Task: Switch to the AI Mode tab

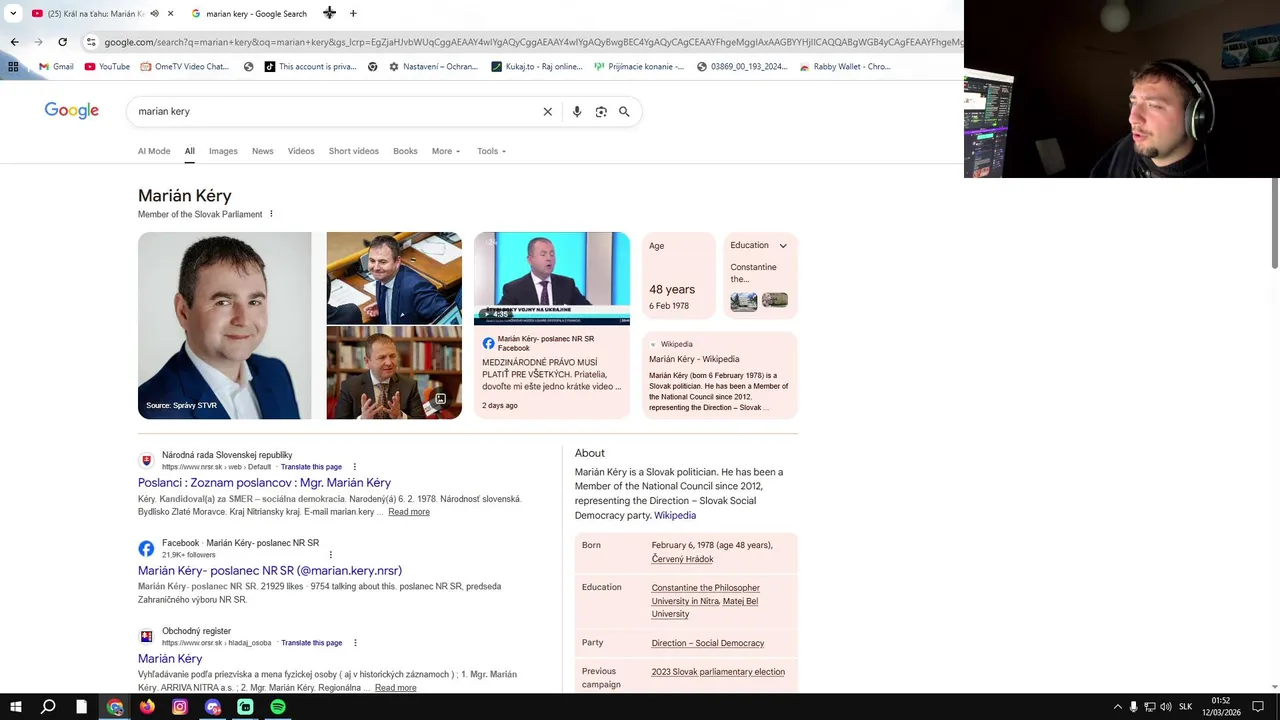Action: (154, 151)
